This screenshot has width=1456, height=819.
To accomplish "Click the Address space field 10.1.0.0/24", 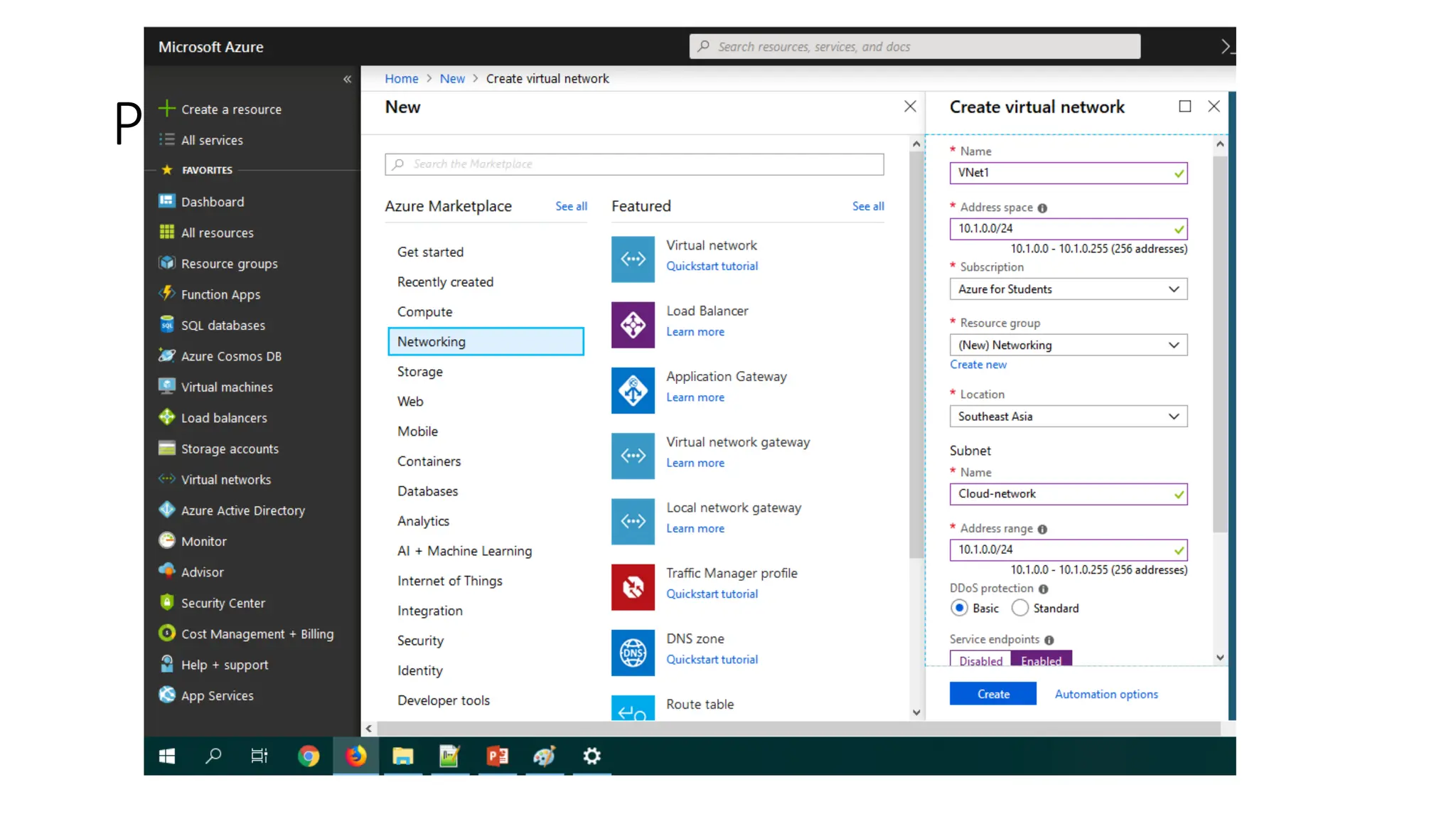I will (x=1069, y=228).
